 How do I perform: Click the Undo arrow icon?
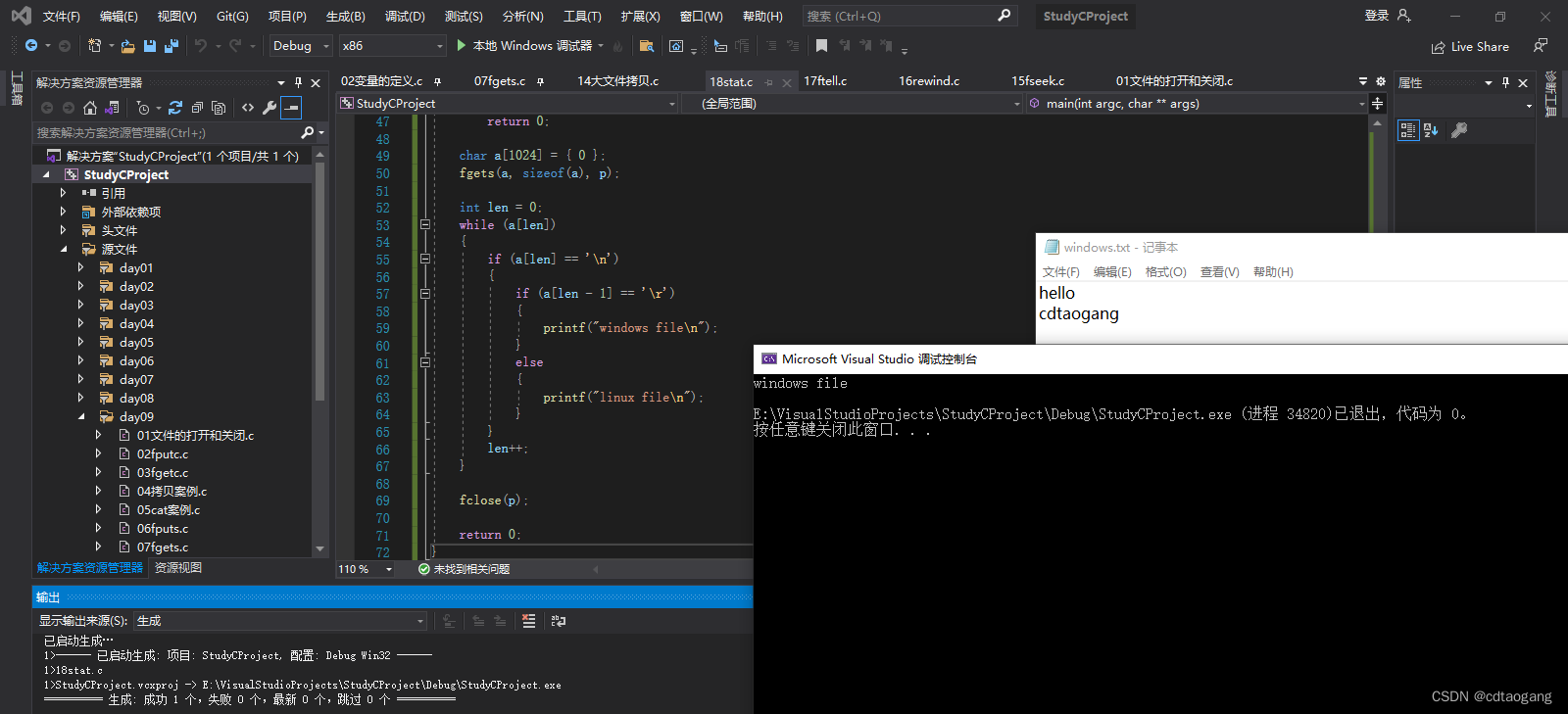pos(201,46)
